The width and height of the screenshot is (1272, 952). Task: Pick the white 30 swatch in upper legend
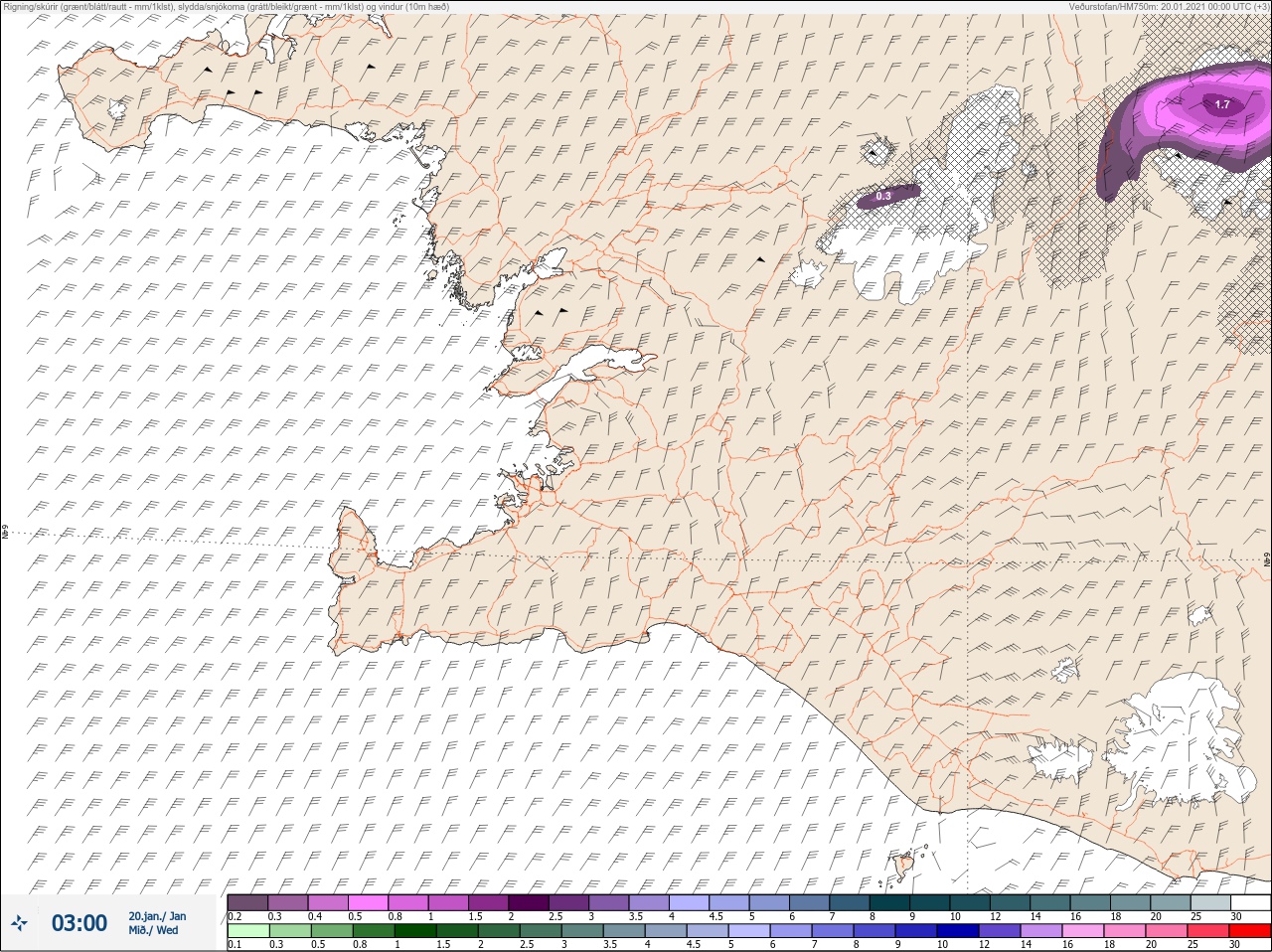[x=1250, y=902]
